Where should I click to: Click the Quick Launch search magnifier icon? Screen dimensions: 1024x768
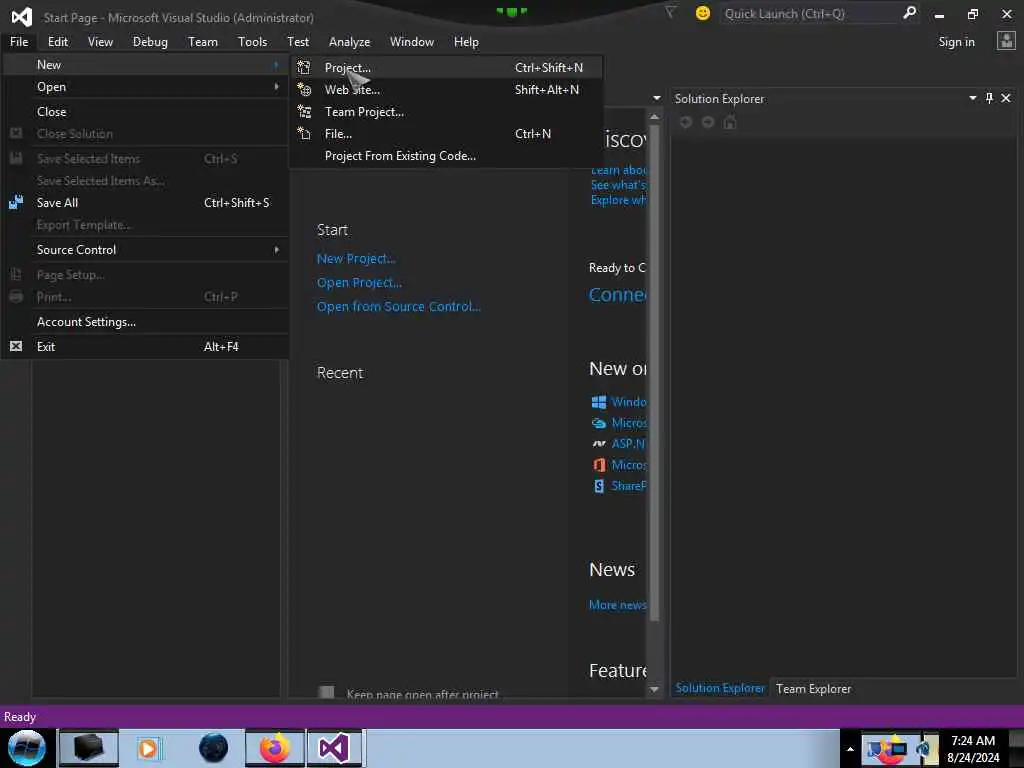[x=909, y=12]
